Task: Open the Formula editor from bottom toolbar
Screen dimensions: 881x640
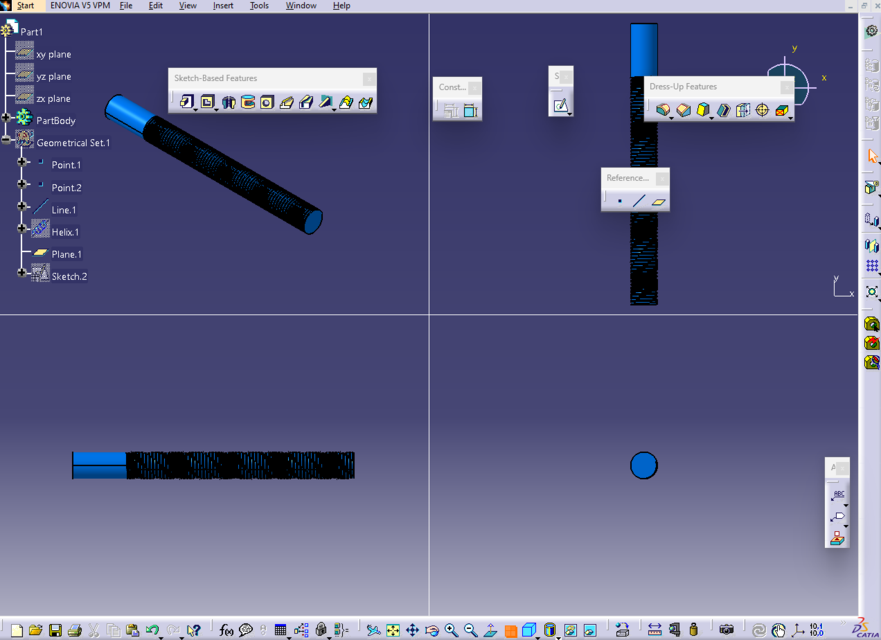Action: pyautogui.click(x=225, y=630)
